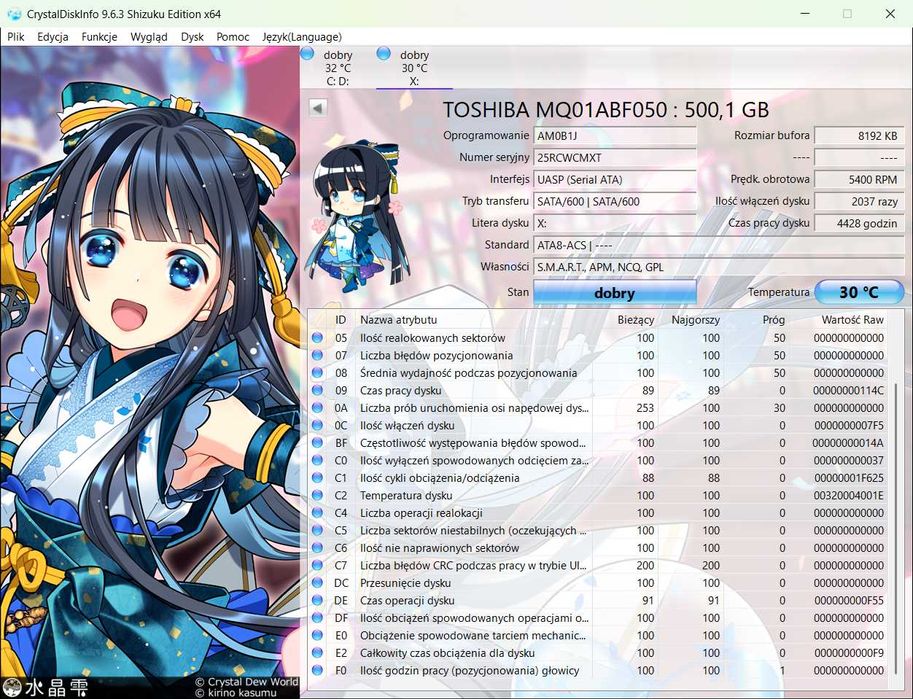
Task: Click status orb of attribute F0
Action: 317,670
